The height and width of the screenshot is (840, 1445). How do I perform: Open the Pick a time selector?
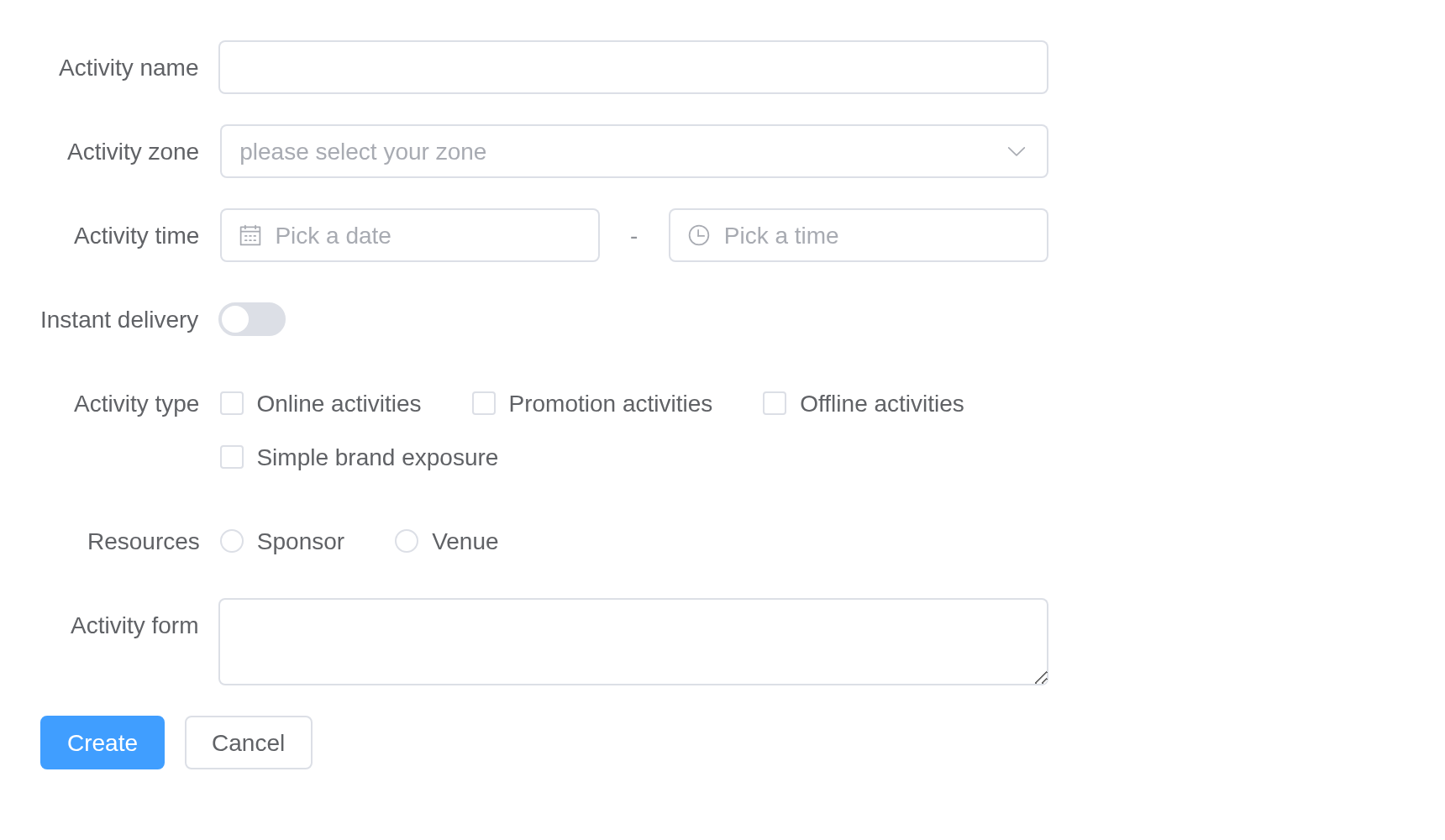click(859, 235)
